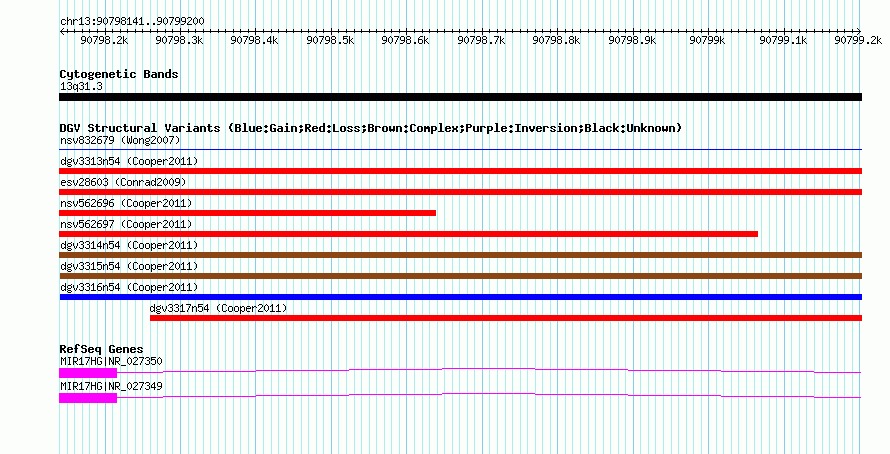Viewport: 890px width, 454px height.
Task: Open variant label dgv3313n54 (Cooper2011)
Action: (x=129, y=161)
